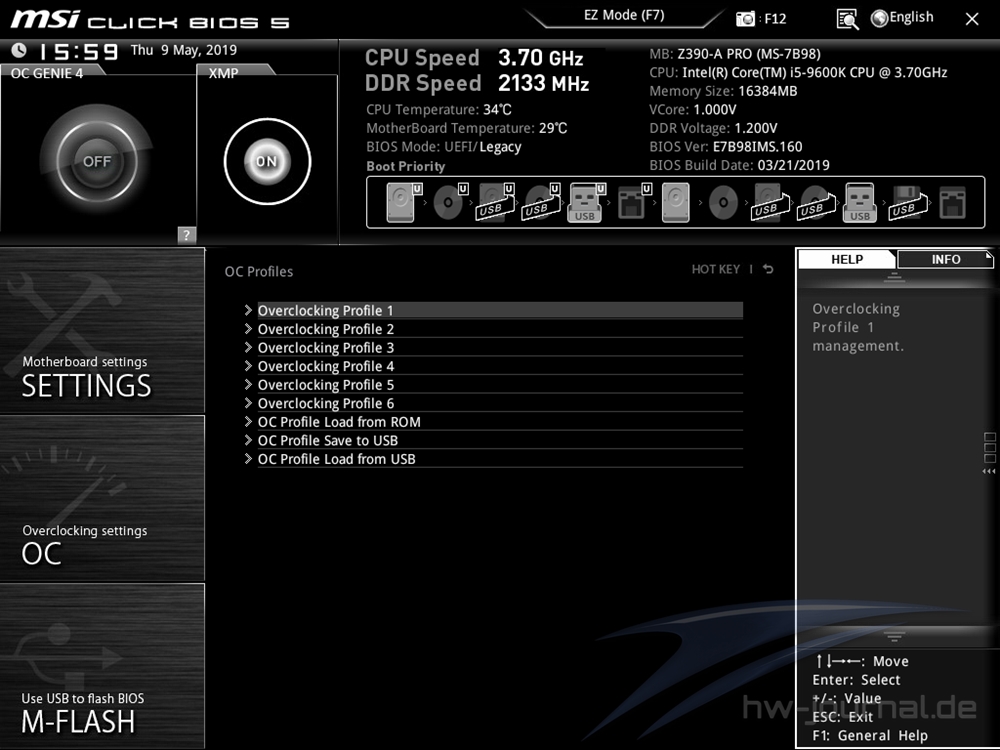Select the first UEFI hard disk boot device
The width and height of the screenshot is (1000, 750).
[404, 202]
